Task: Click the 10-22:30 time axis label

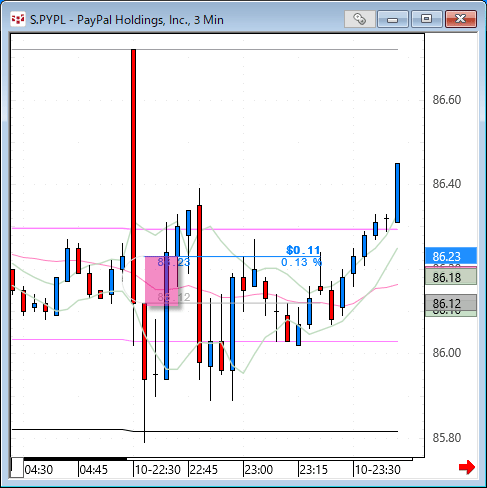Action: pos(158,470)
